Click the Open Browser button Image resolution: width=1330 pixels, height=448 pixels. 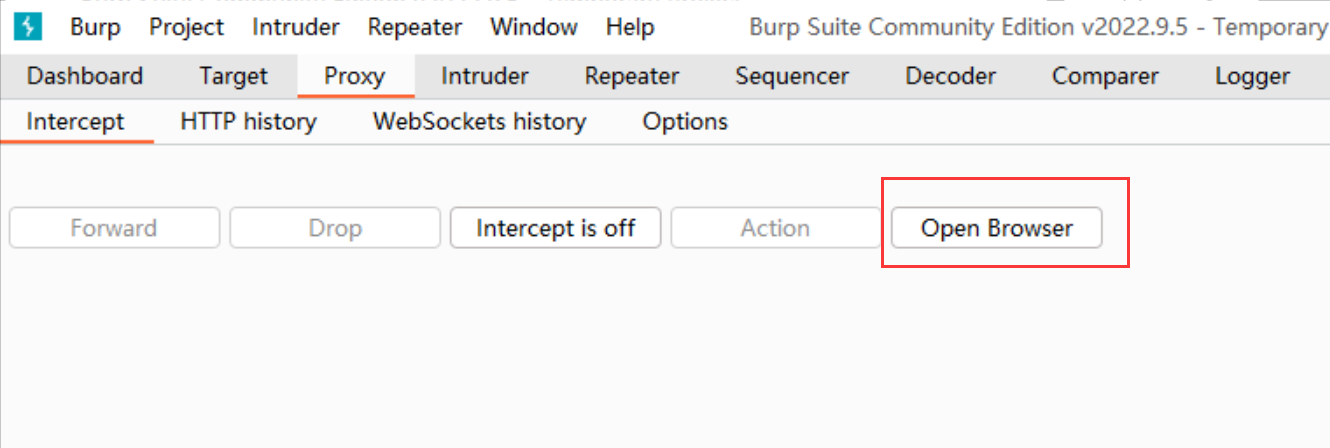tap(996, 228)
